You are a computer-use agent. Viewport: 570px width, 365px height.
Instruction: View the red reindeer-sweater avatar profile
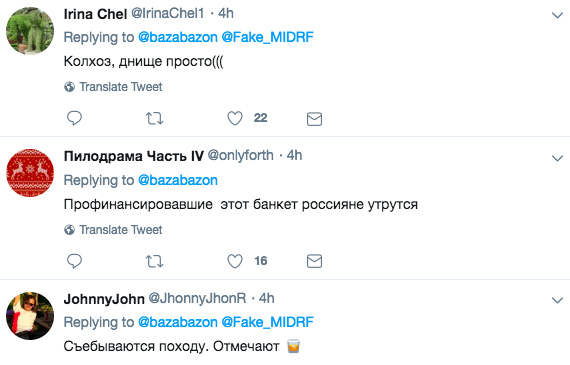(x=30, y=173)
